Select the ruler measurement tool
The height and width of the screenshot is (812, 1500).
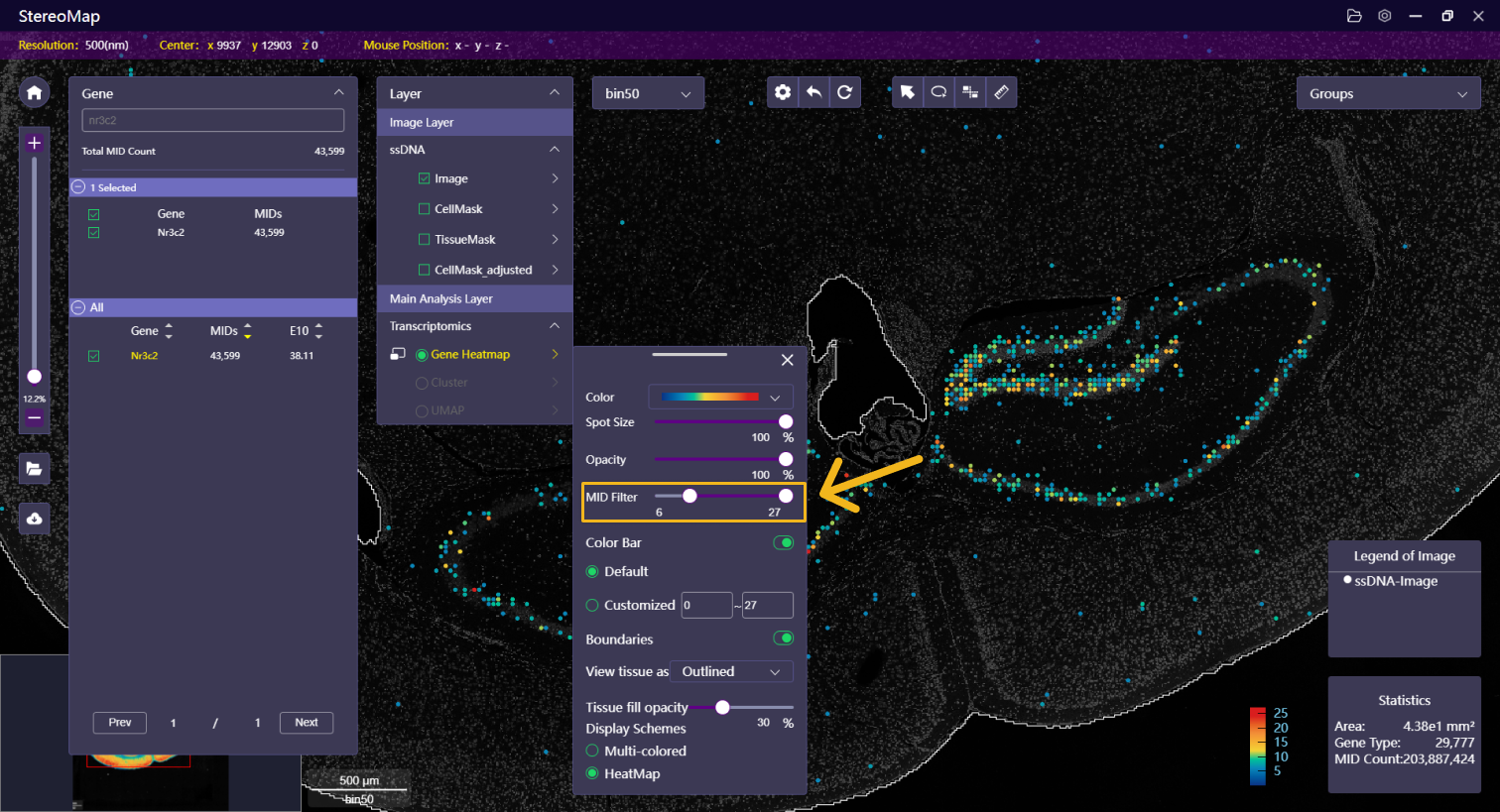[x=1001, y=92]
